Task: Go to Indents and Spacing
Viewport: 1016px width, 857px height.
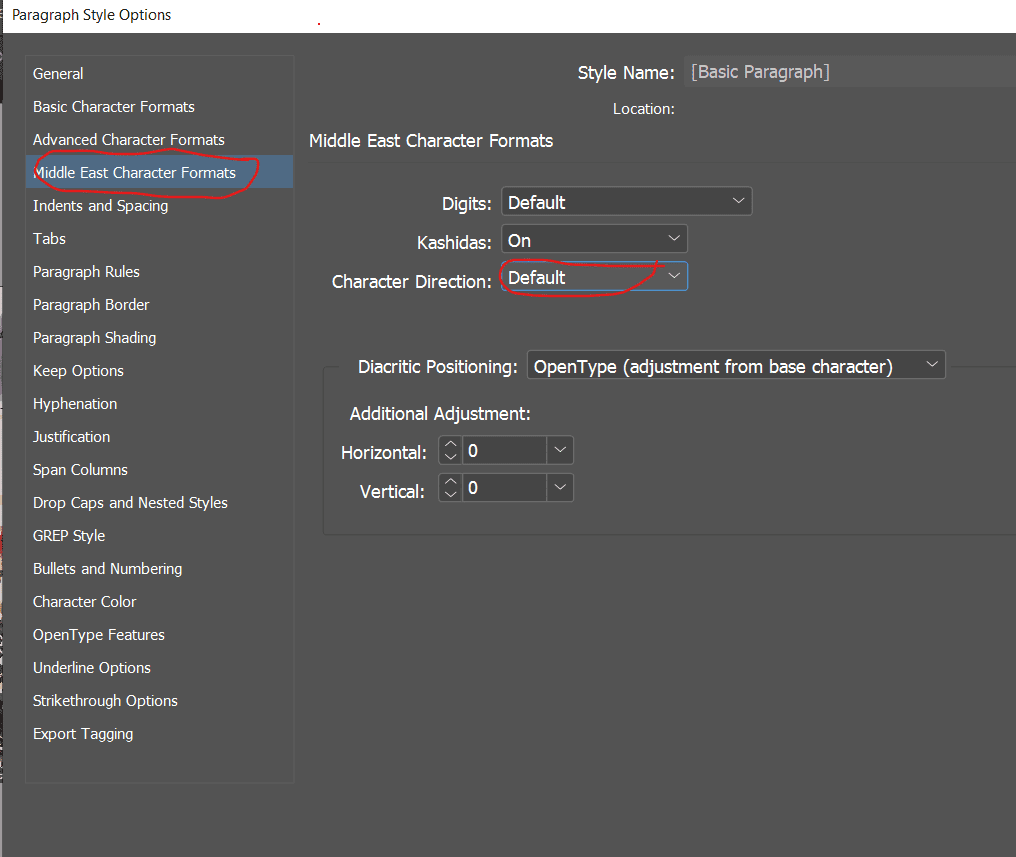Action: [100, 206]
